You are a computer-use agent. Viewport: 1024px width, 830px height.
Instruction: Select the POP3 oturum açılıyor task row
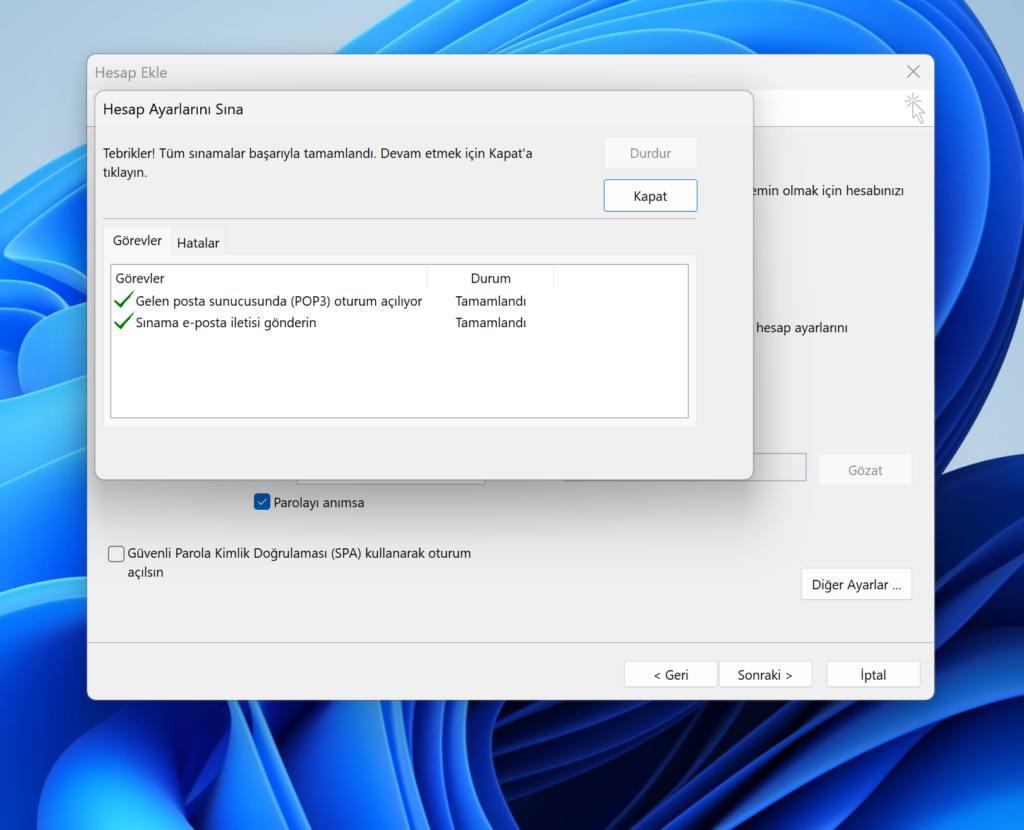pyautogui.click(x=278, y=301)
